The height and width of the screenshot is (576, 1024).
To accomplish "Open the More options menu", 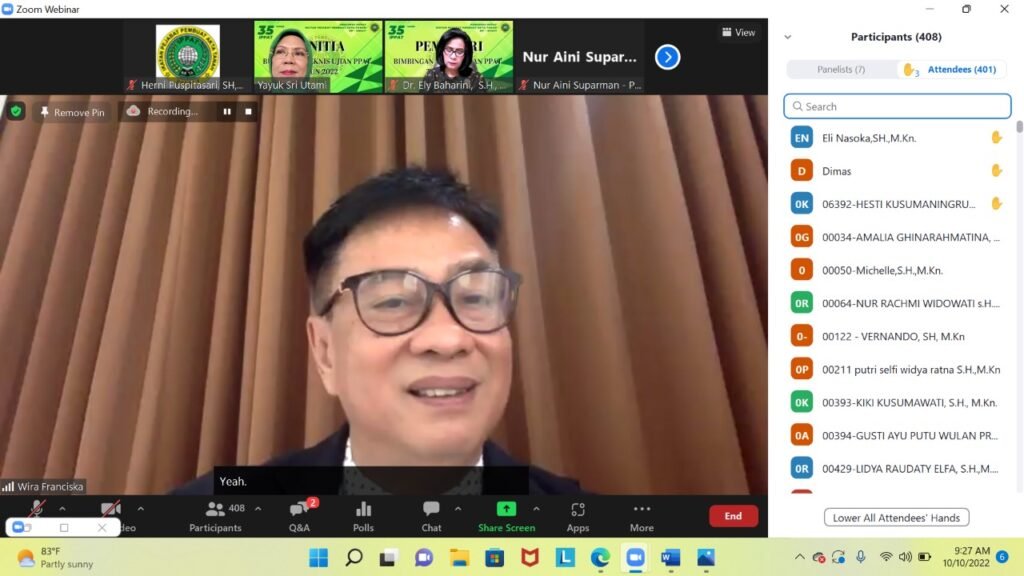I will (641, 516).
